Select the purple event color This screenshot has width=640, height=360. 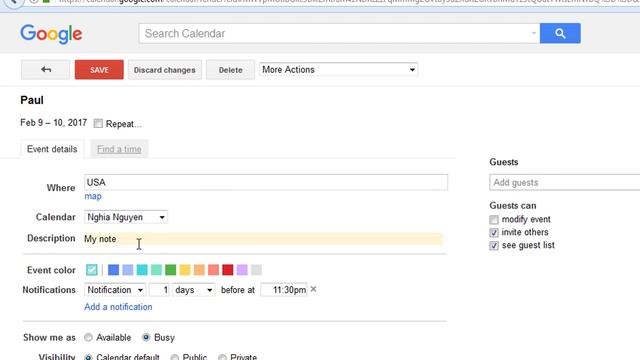(242, 270)
